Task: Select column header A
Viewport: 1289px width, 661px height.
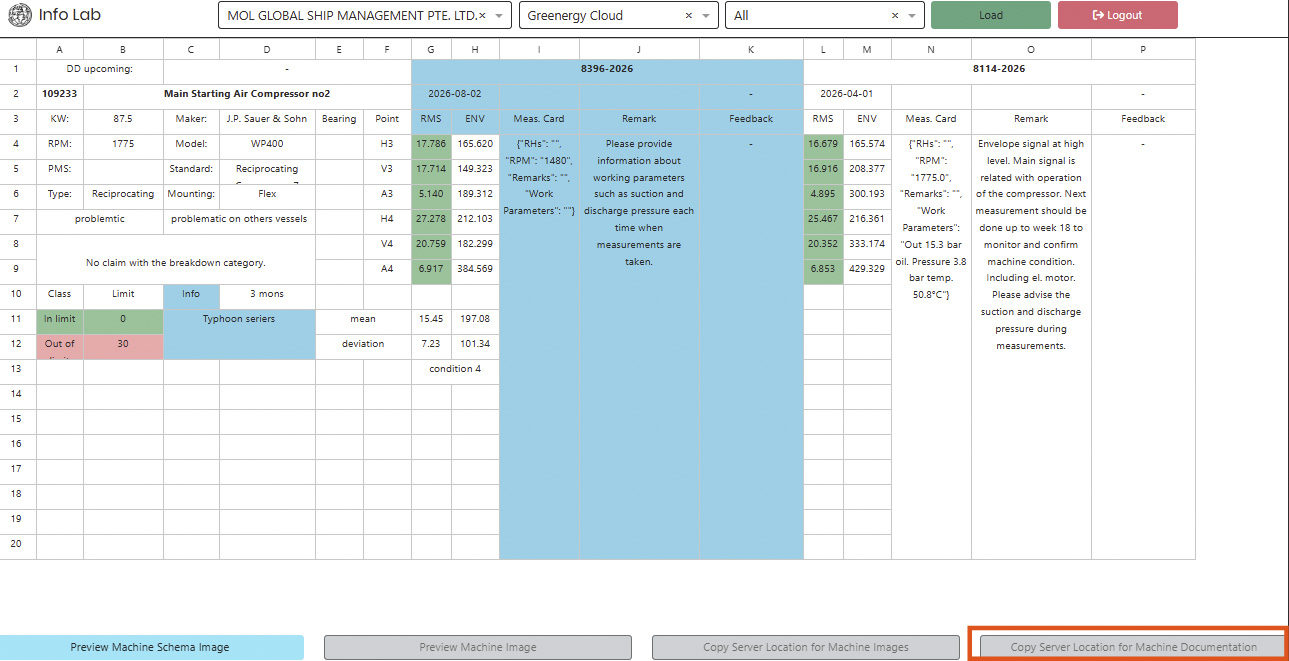Action: (x=60, y=49)
